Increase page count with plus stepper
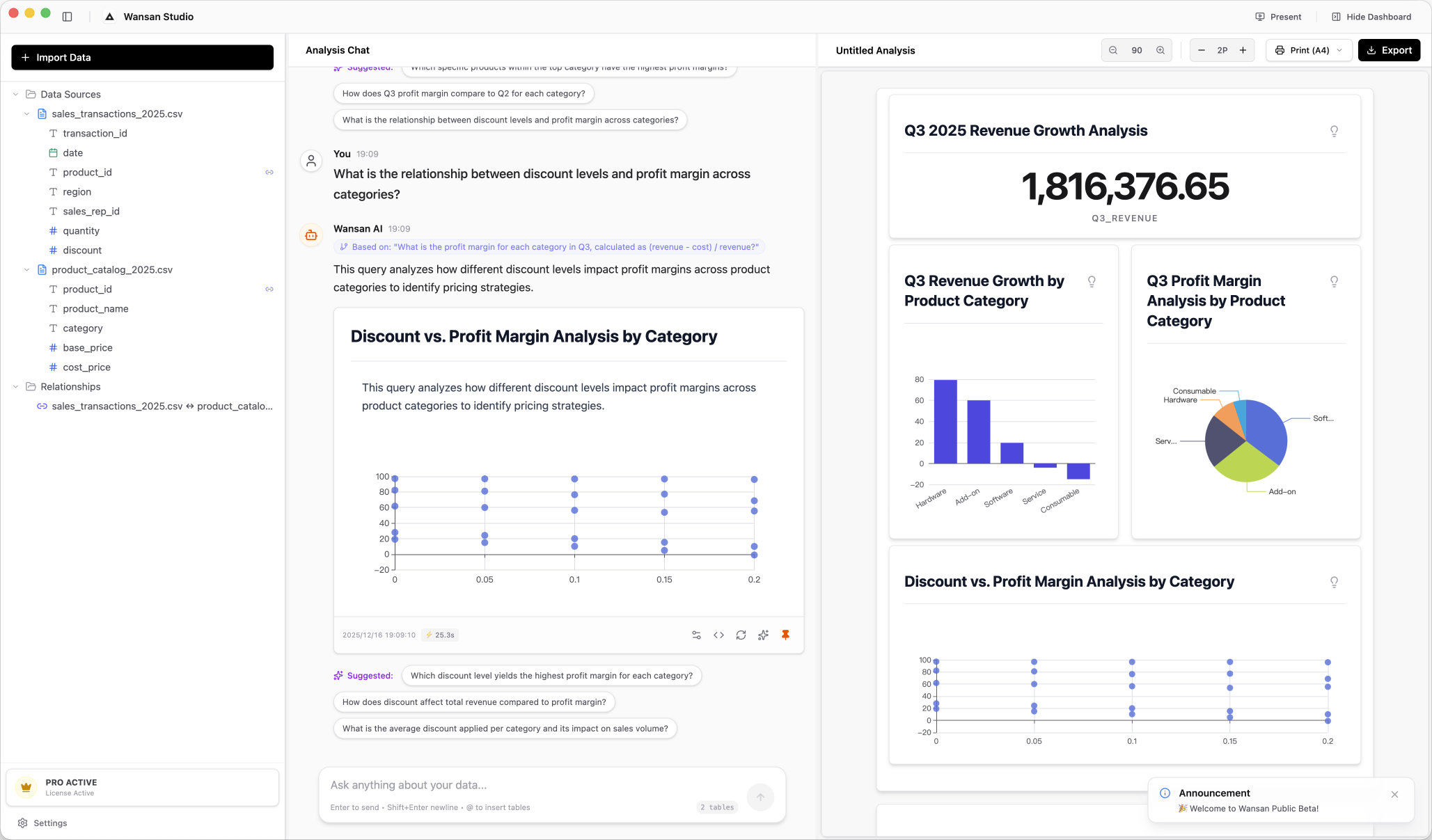1432x840 pixels. click(x=1243, y=50)
